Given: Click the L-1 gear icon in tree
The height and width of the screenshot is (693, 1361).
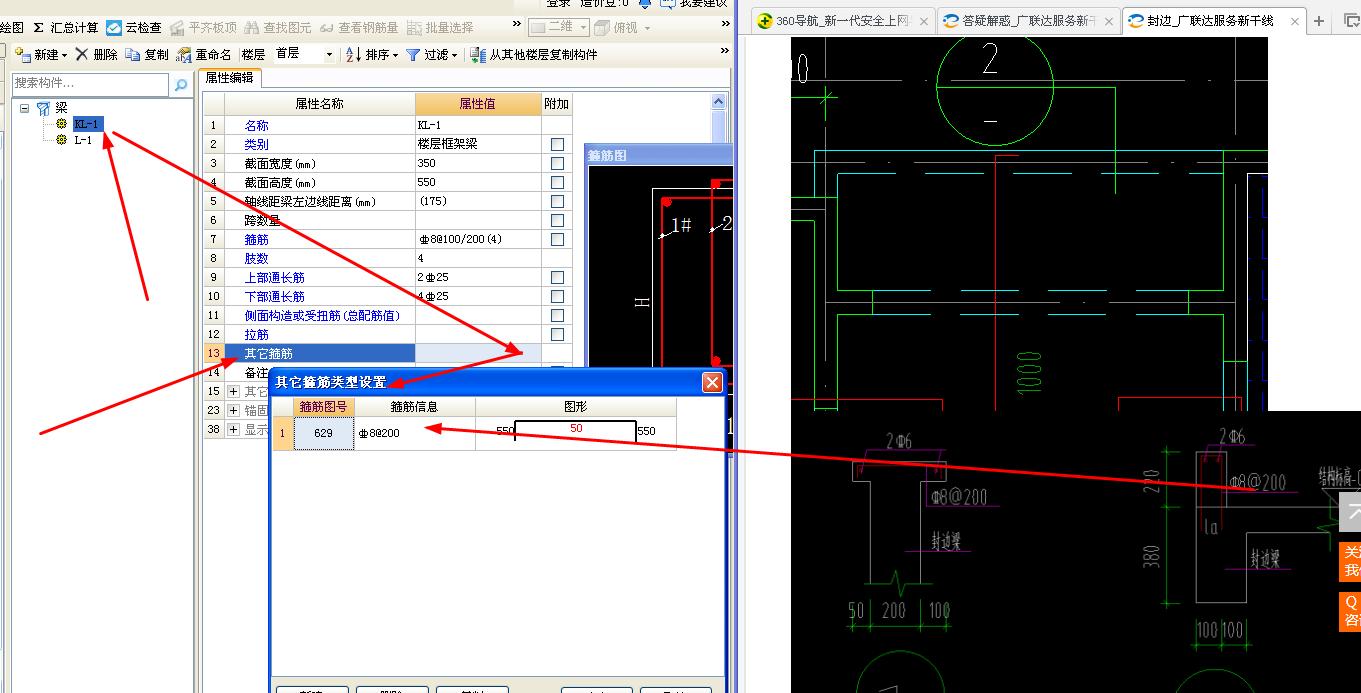Looking at the screenshot, I should [x=62, y=140].
